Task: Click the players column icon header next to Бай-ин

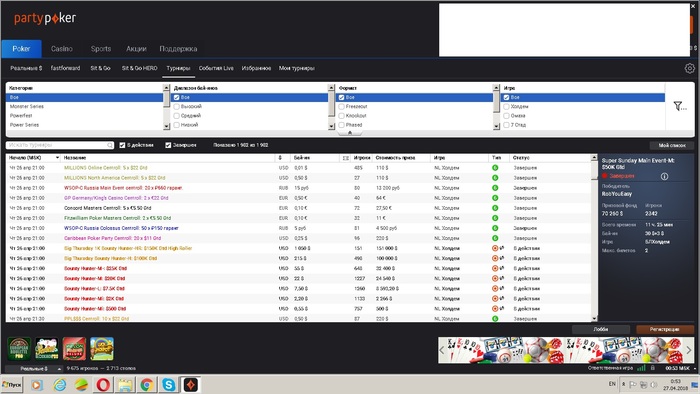Action: pyautogui.click(x=346, y=158)
